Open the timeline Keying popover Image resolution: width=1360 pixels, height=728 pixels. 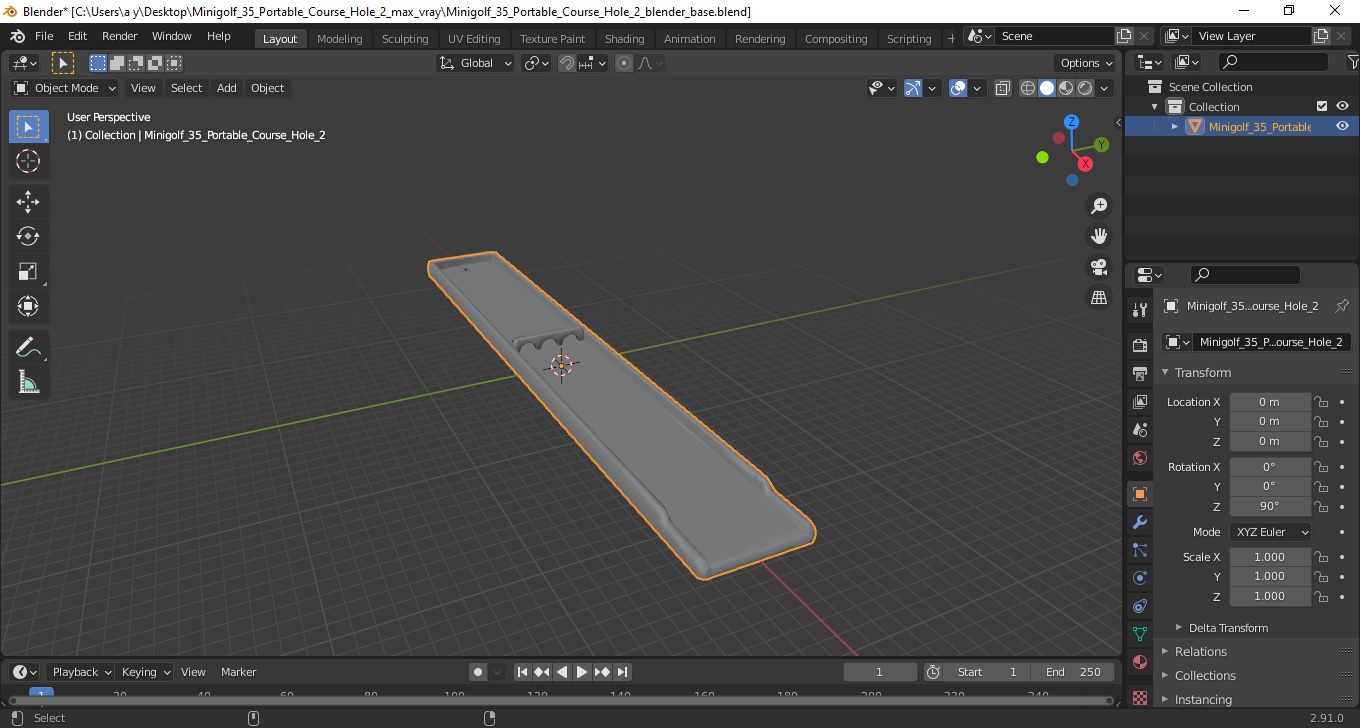tap(145, 672)
